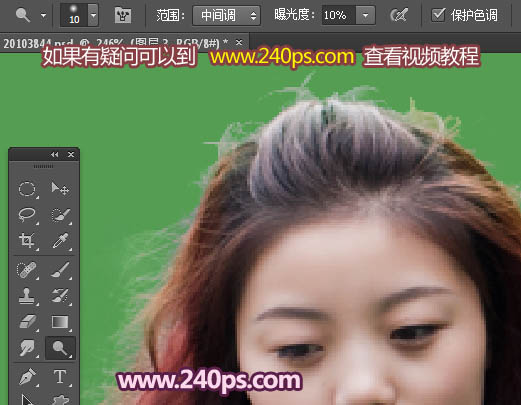Select the Move tool
The height and width of the screenshot is (405, 521).
pyautogui.click(x=60, y=189)
